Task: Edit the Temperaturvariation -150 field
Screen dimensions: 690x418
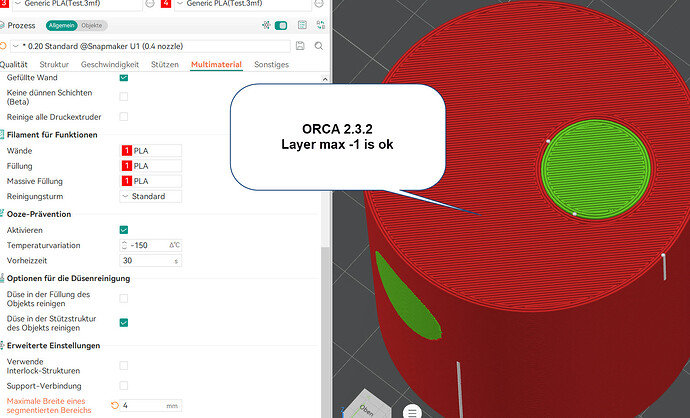Action: coord(150,245)
